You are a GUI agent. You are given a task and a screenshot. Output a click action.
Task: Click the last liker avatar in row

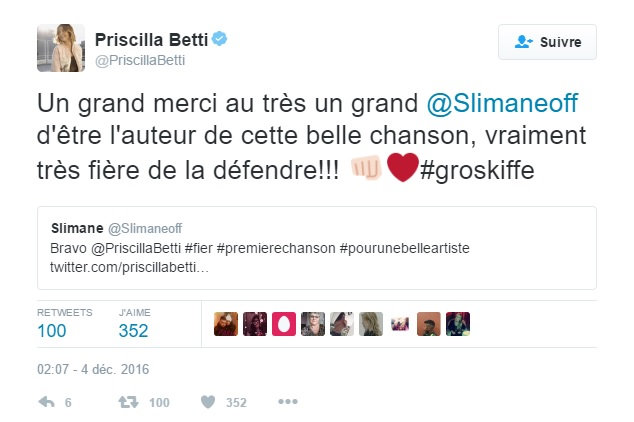(x=458, y=324)
